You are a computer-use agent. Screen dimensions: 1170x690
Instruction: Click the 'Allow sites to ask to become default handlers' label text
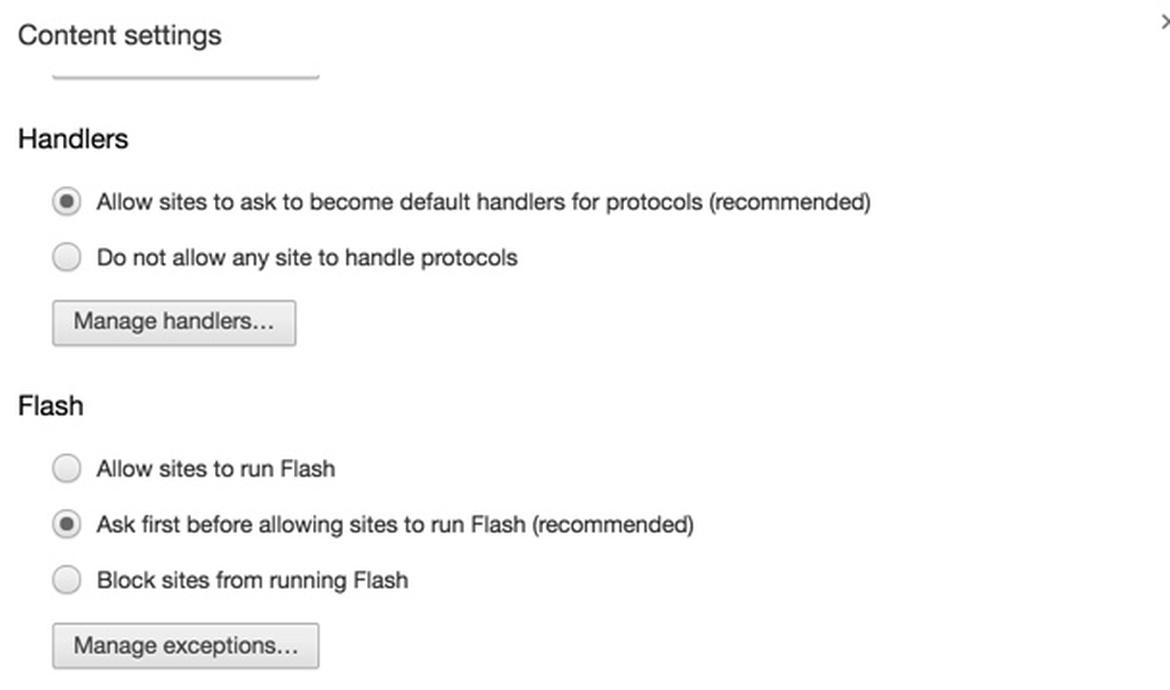tap(400, 202)
